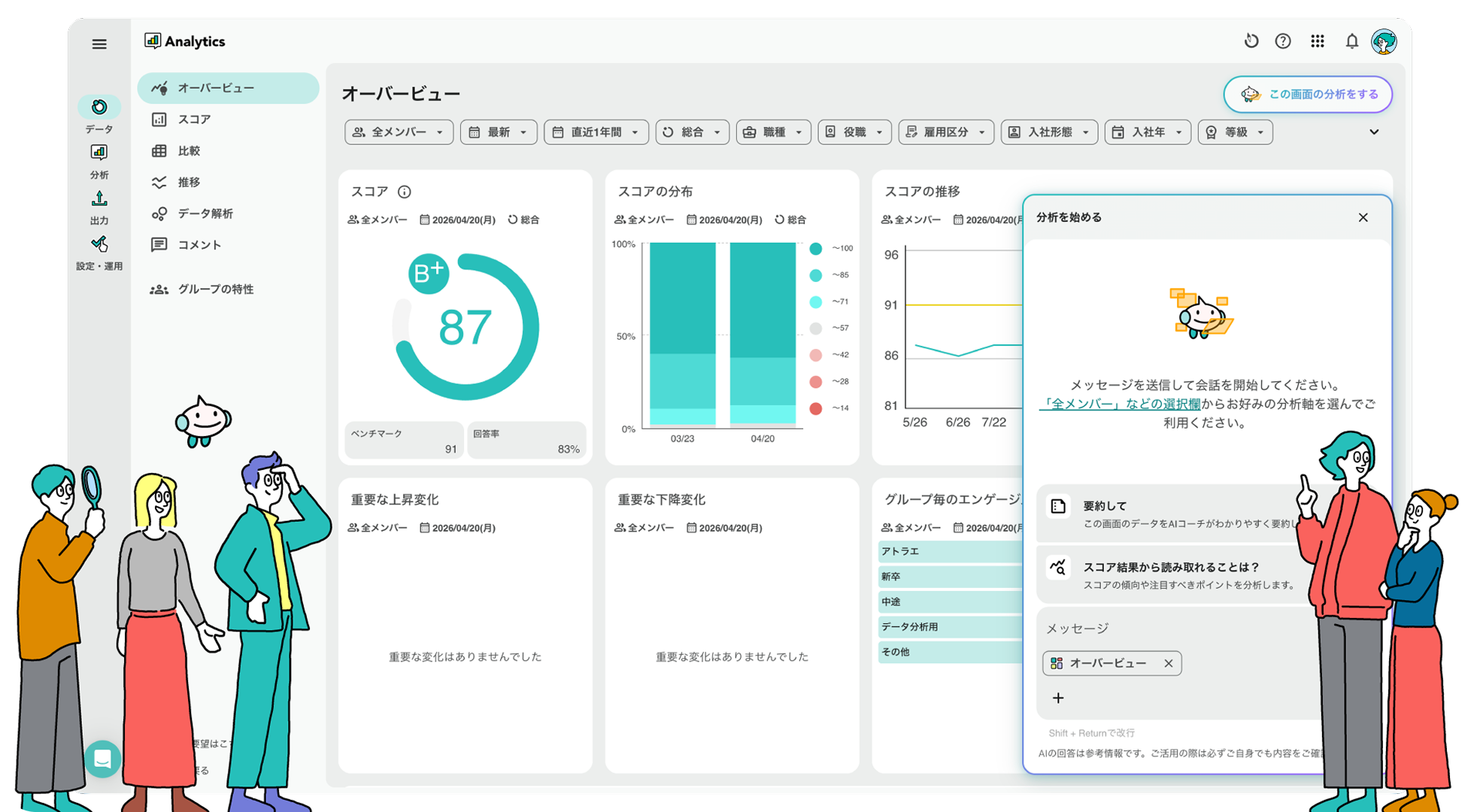Open the hamburger menu icon
This screenshot has height=812, width=1480.
tap(99, 44)
